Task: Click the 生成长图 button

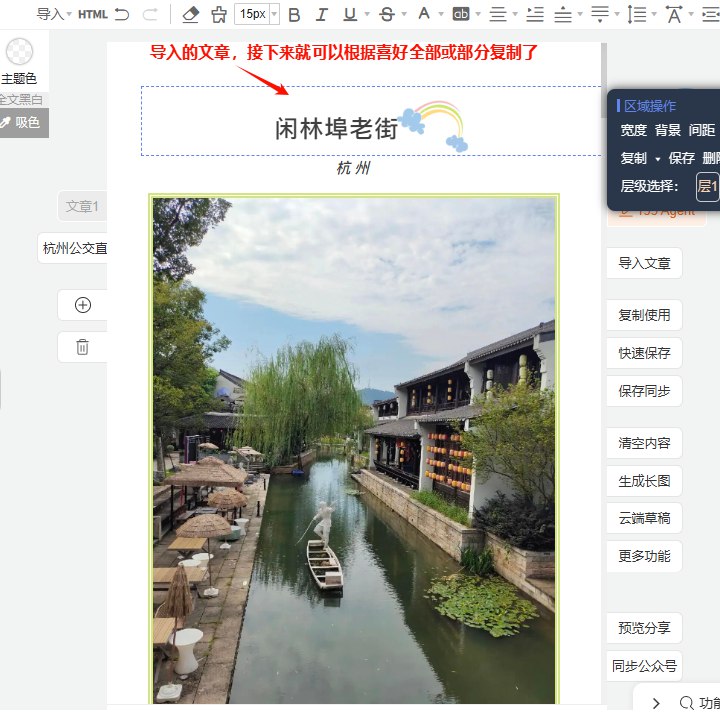Action: click(x=644, y=481)
